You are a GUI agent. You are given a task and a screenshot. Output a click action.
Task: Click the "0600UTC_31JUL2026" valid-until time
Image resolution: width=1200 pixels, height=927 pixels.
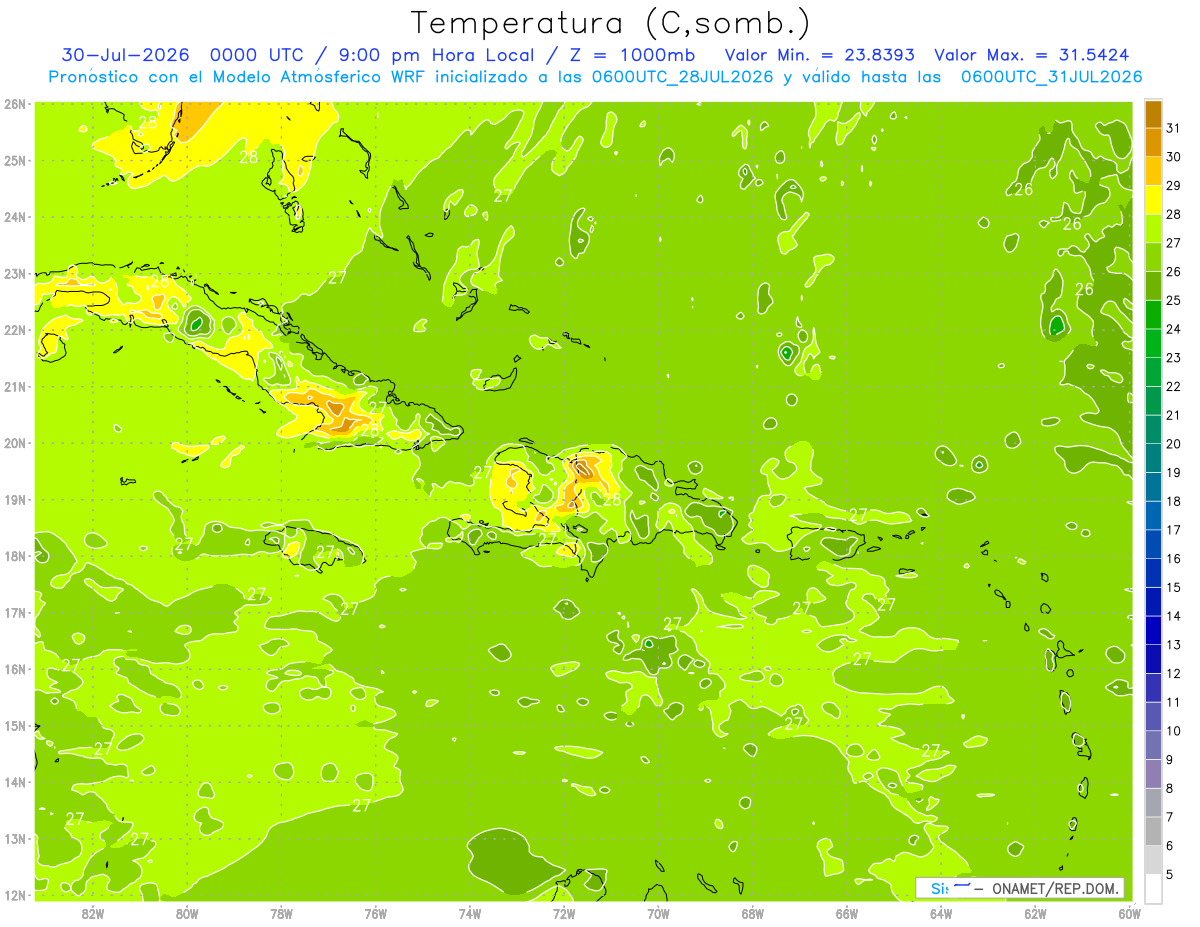(x=1051, y=77)
